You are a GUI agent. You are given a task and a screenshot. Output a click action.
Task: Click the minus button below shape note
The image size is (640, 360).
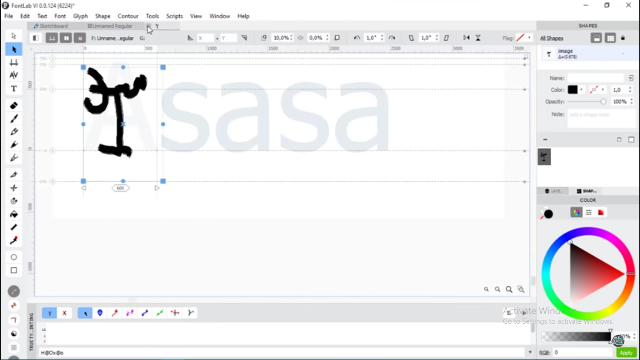(545, 140)
